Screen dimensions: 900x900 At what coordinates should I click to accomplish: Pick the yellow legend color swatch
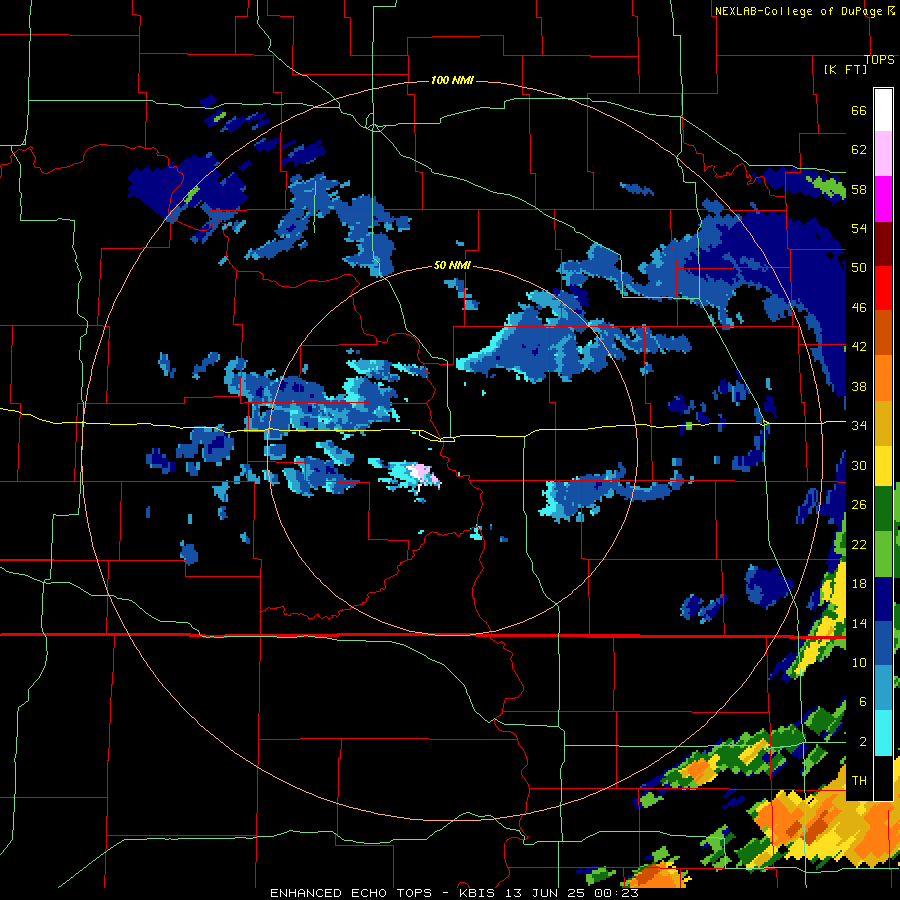click(883, 466)
